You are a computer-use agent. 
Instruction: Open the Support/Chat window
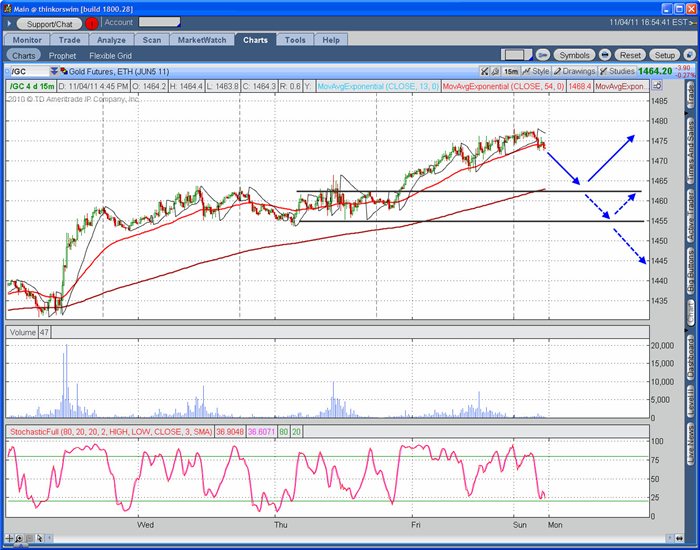[49, 24]
